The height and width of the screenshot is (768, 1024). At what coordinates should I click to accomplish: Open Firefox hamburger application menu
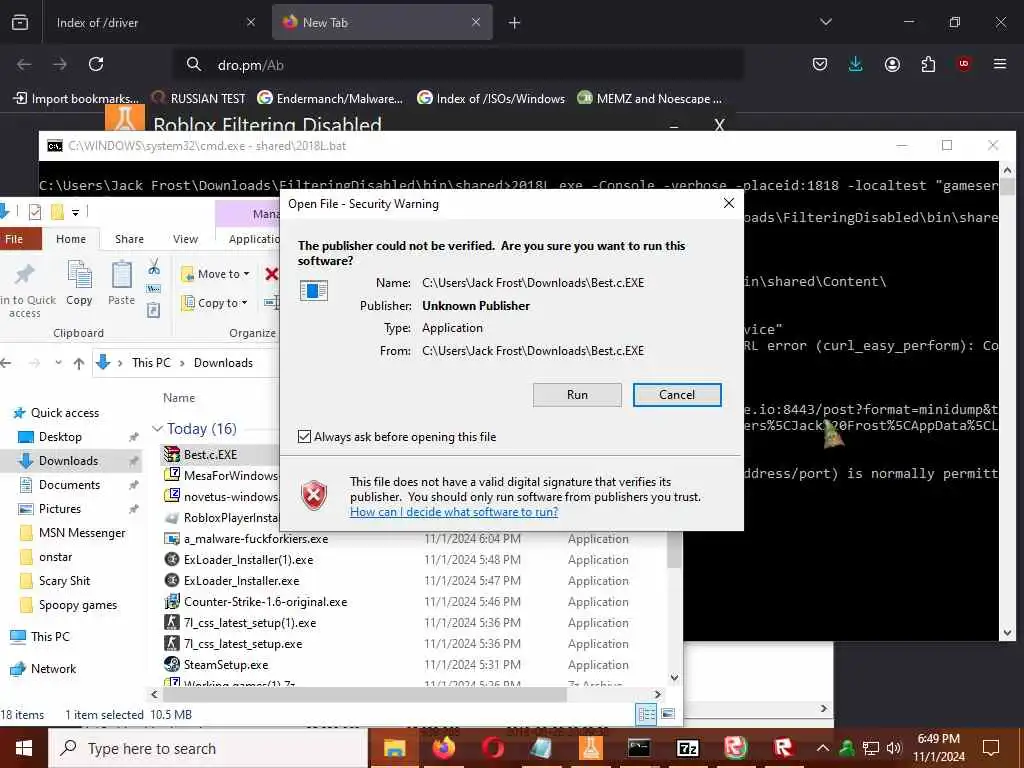tap(1000, 64)
